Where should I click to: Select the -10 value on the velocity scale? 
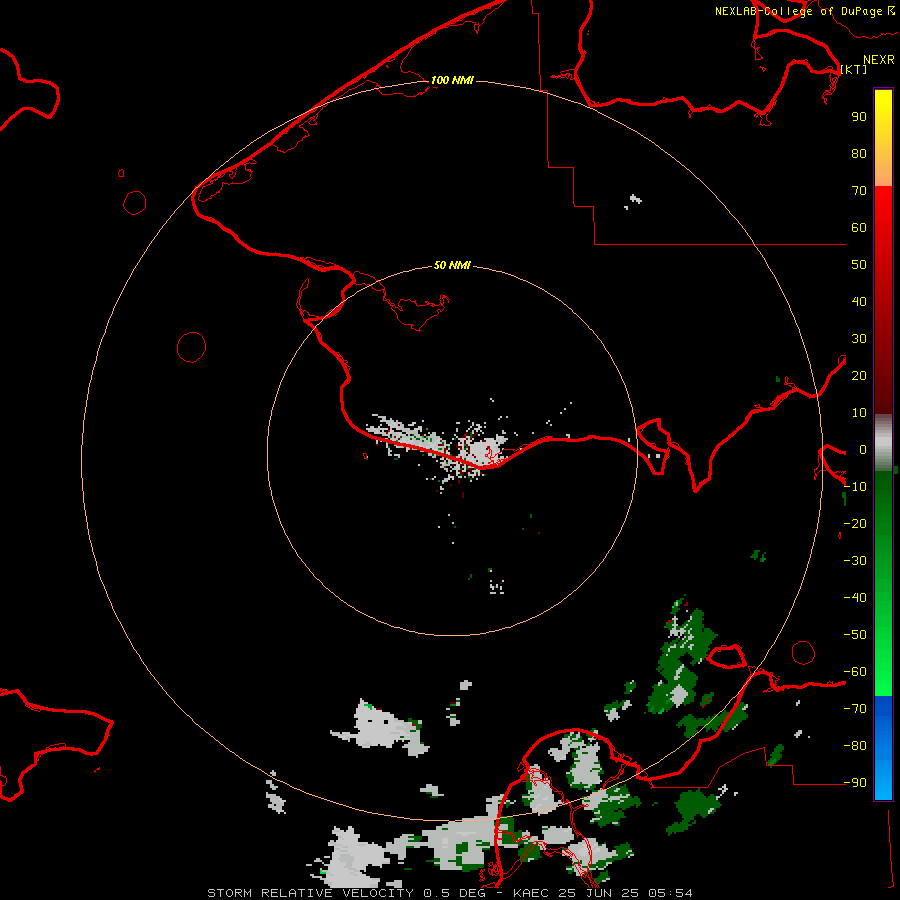pos(855,487)
